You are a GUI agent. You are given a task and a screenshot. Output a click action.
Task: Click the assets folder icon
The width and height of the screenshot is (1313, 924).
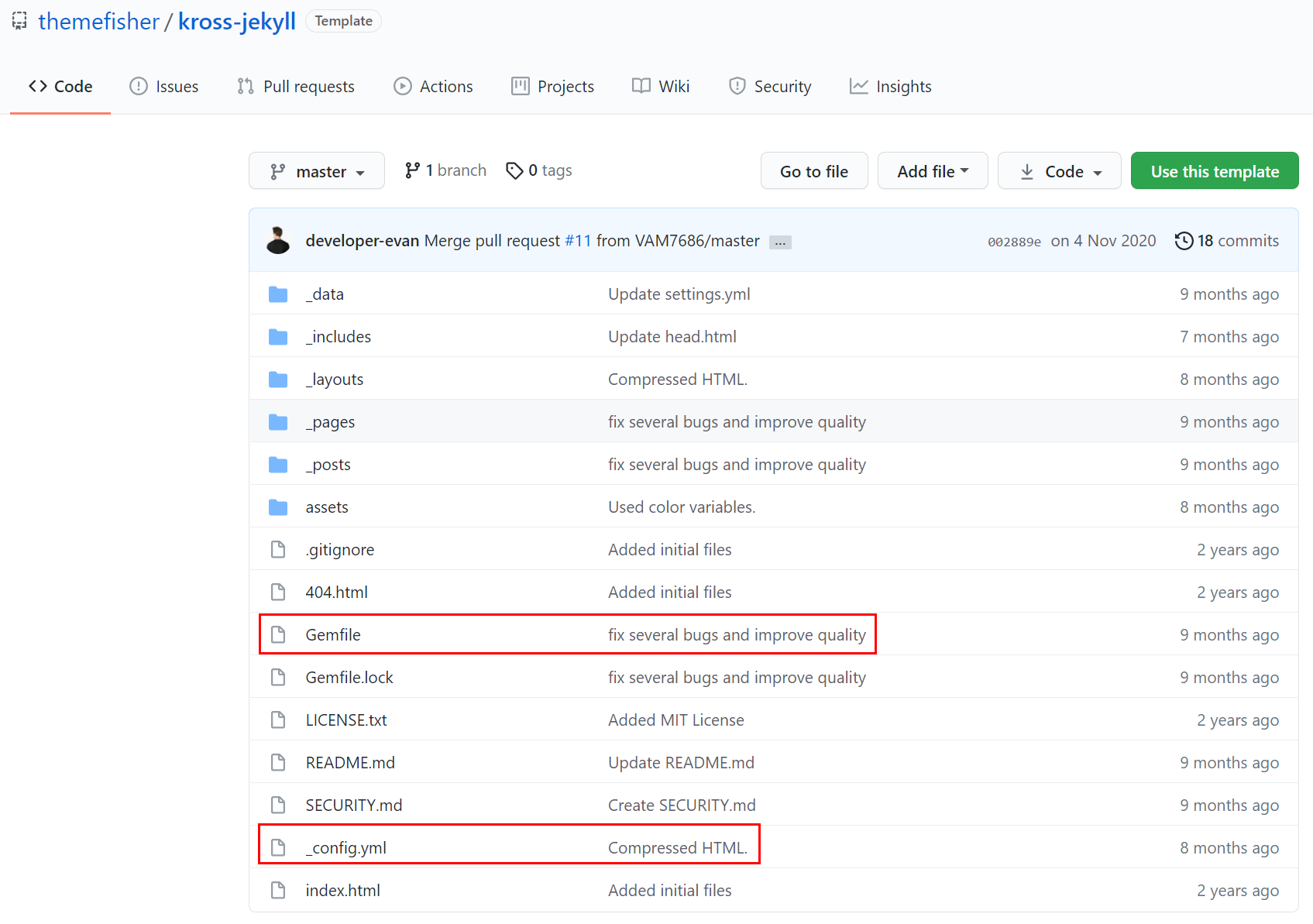(x=278, y=507)
